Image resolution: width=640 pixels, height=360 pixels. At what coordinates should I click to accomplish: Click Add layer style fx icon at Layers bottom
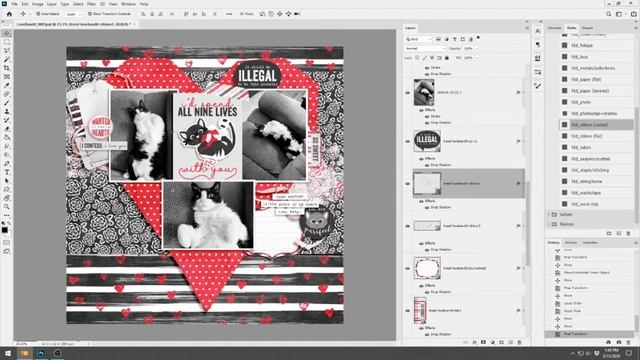point(475,342)
